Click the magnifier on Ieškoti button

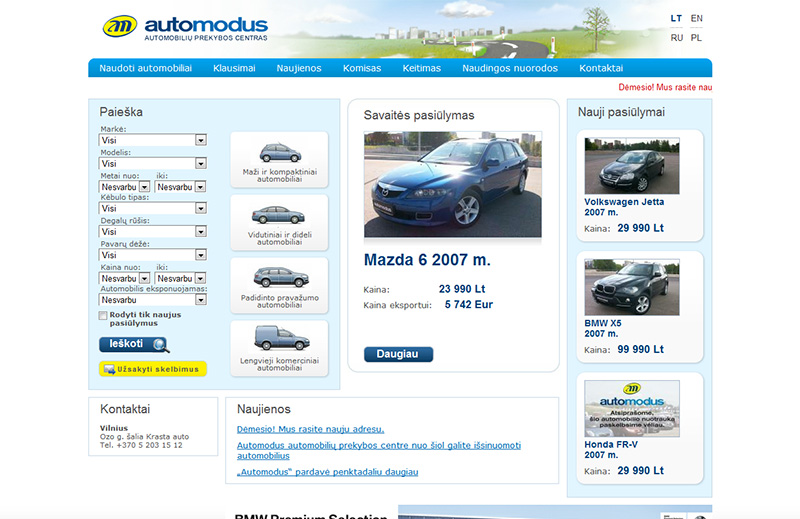coord(161,345)
